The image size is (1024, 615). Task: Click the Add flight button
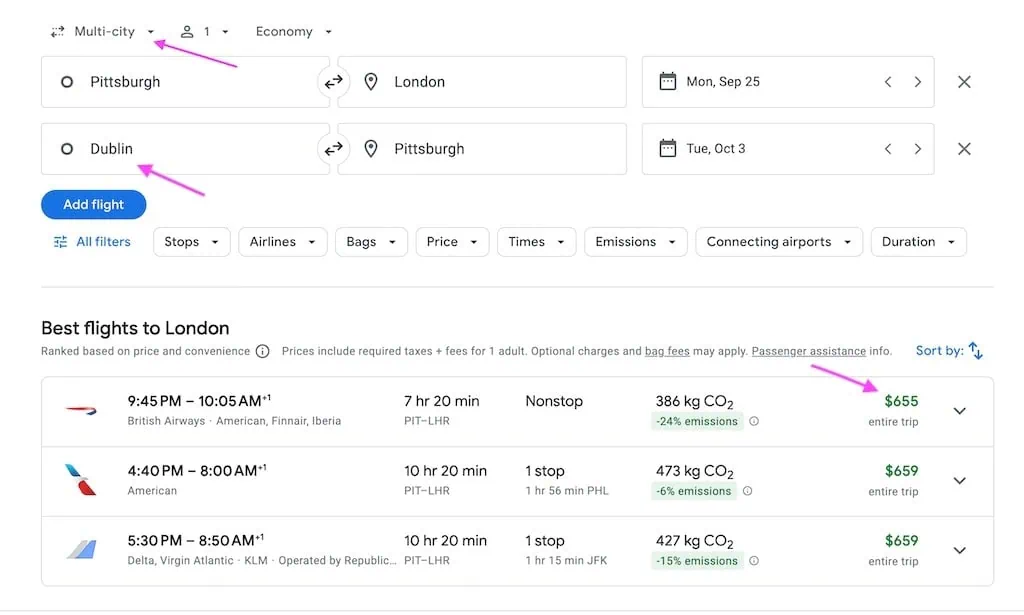(93, 204)
